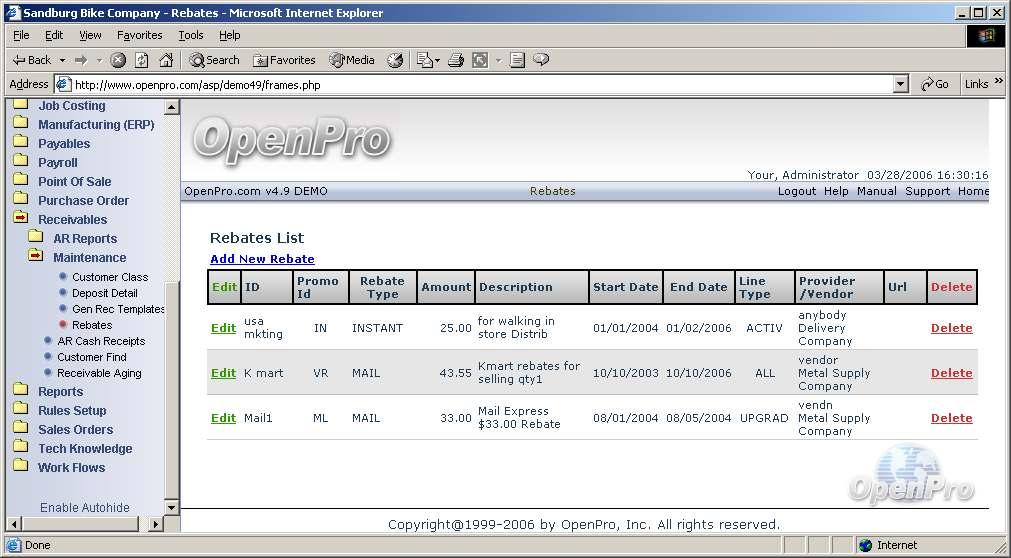Open the History toolbar icon
1011x558 pixels.
pyautogui.click(x=395, y=60)
